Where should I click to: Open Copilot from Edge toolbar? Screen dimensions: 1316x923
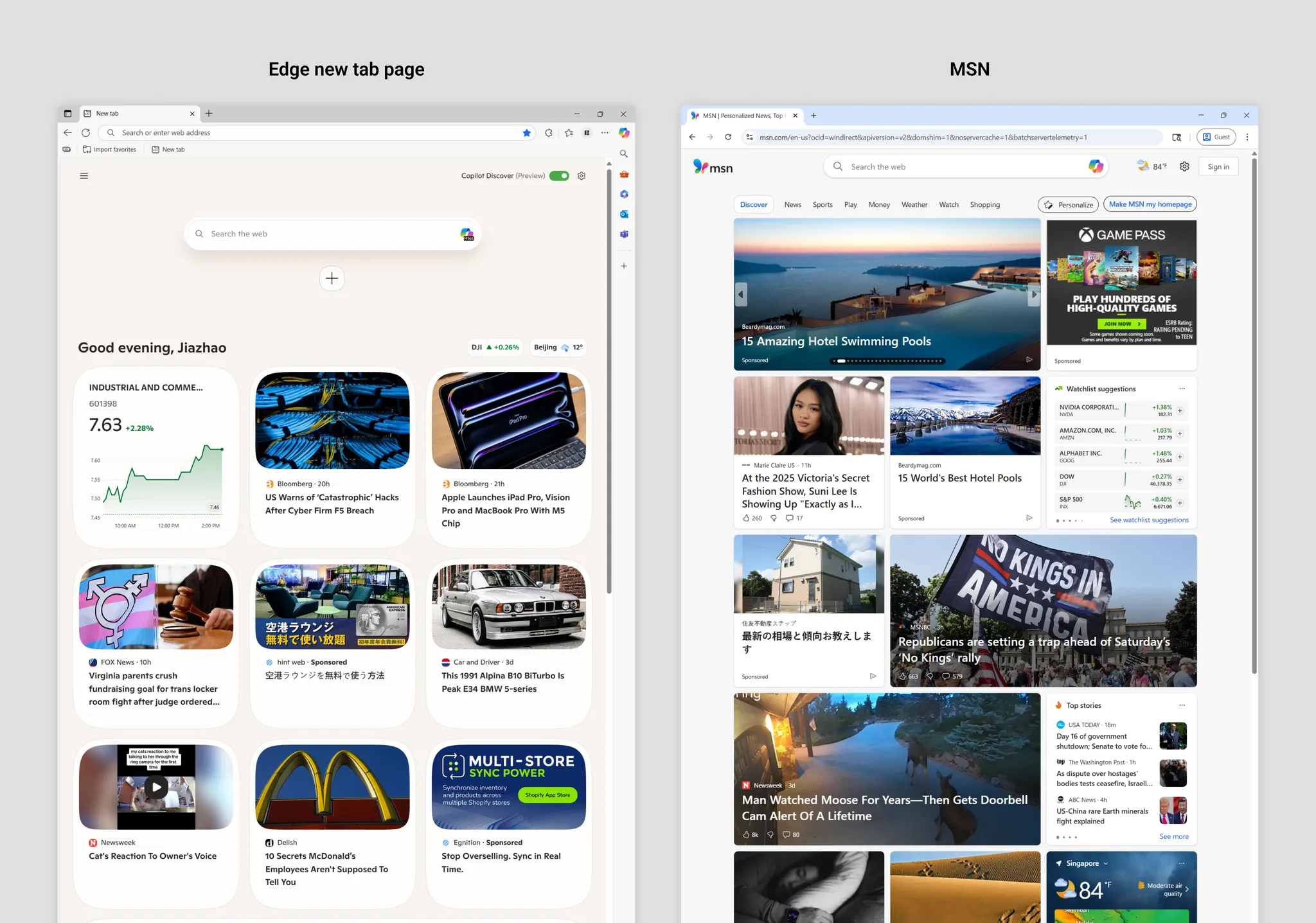pos(624,133)
